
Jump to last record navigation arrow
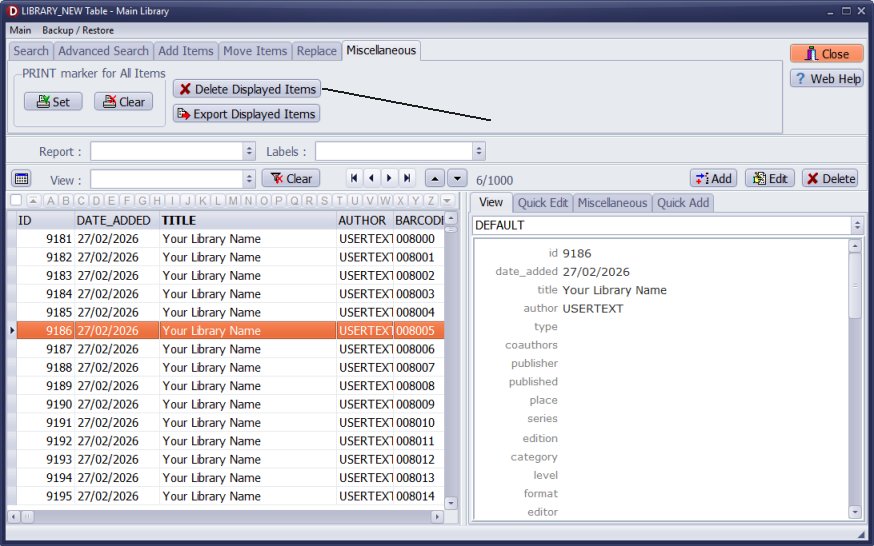(406, 178)
